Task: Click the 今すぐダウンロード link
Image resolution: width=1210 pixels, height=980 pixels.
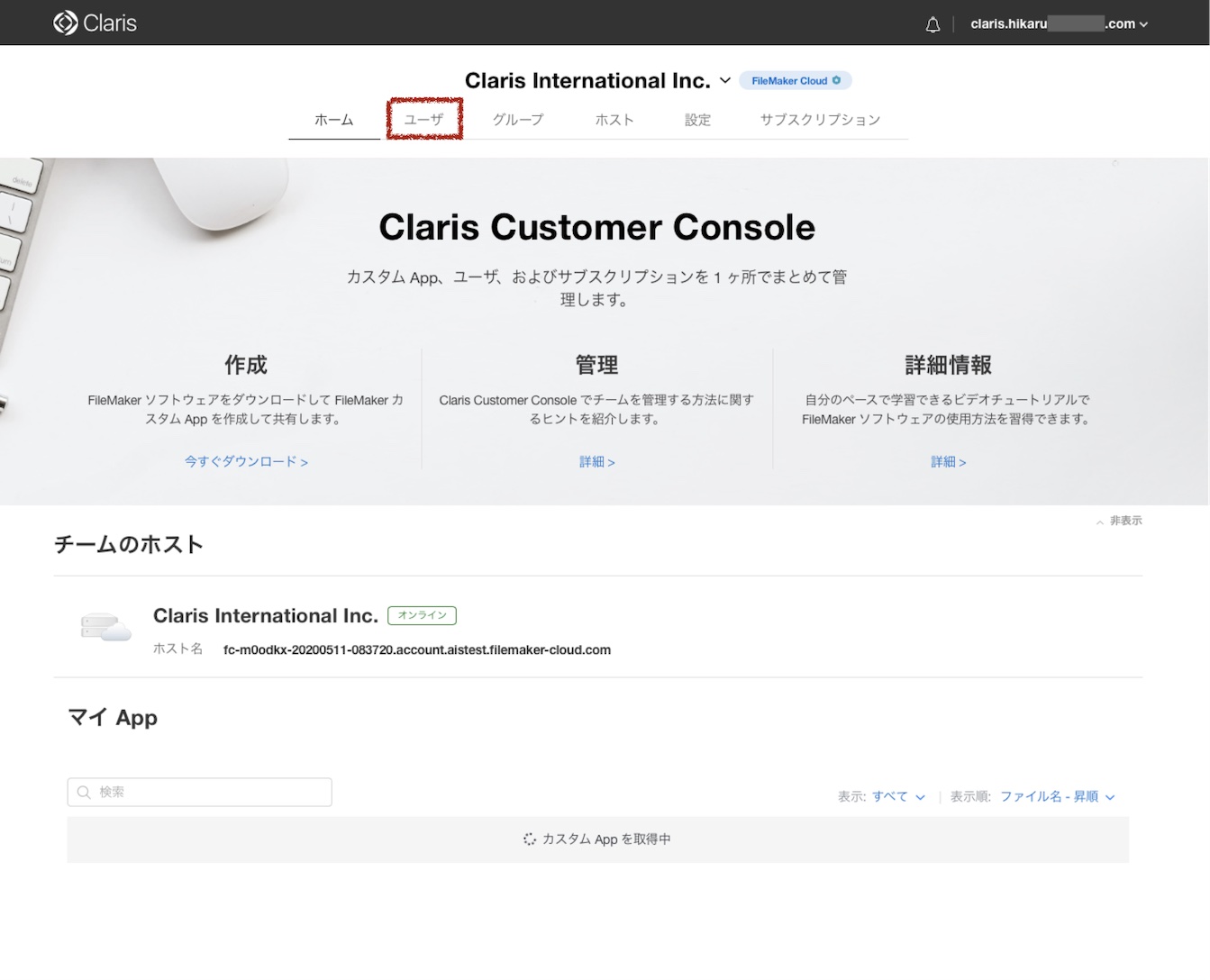Action: click(246, 461)
